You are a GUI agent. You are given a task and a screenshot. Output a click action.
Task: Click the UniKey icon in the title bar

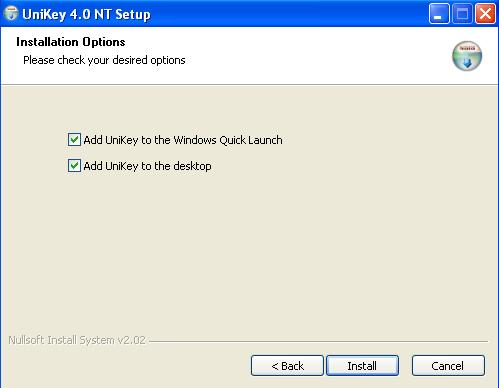pyautogui.click(x=11, y=13)
